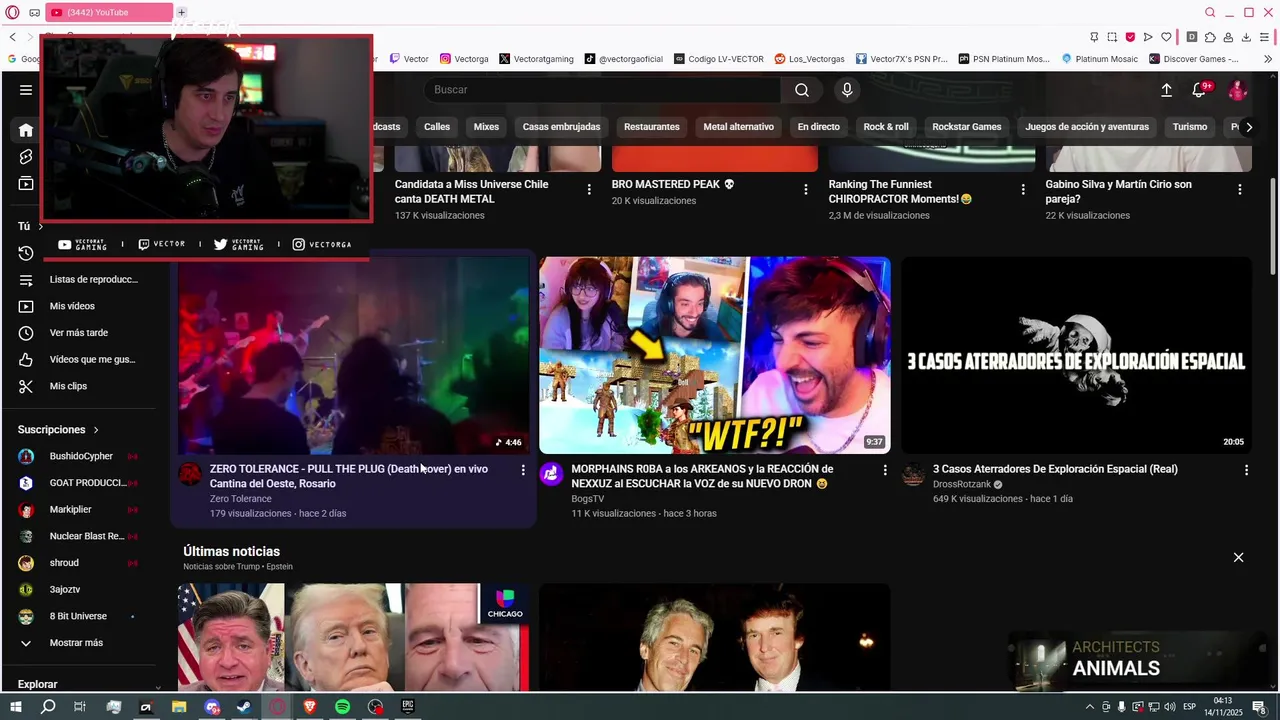The image size is (1280, 720).
Task: Click the search magnifier button
Action: pyautogui.click(x=802, y=90)
